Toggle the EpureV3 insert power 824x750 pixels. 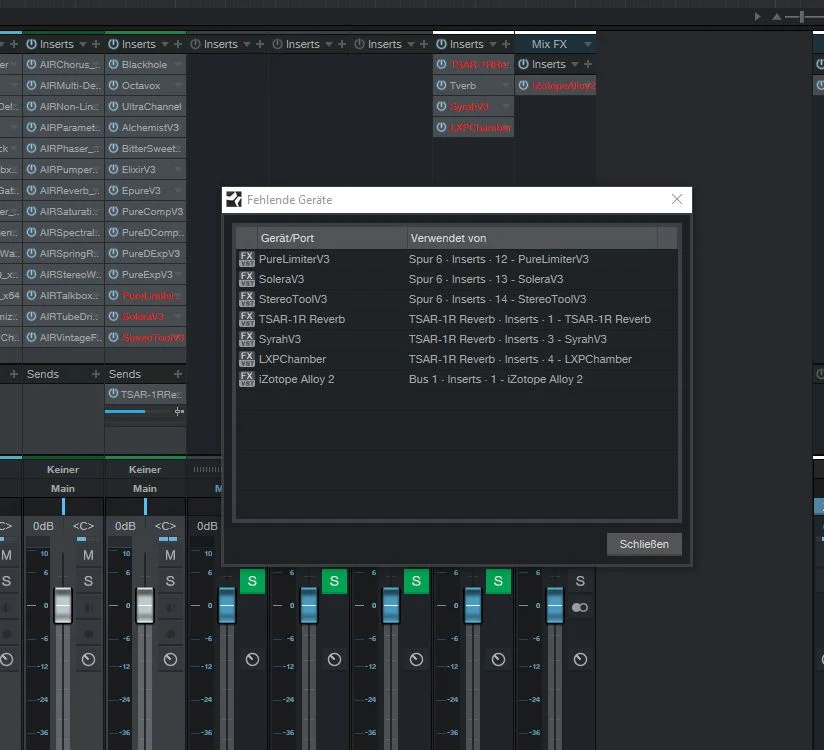click(x=114, y=190)
